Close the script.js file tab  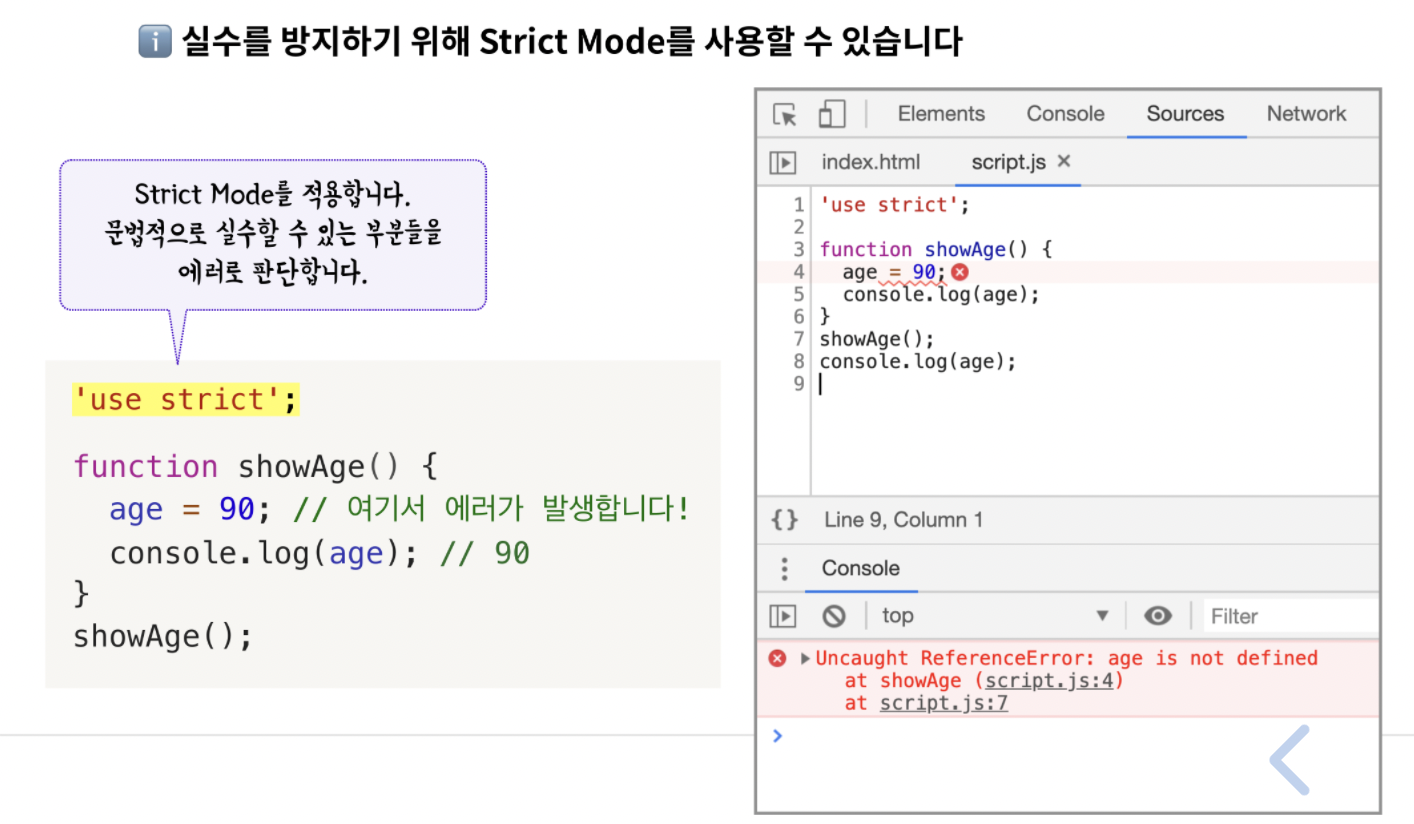[x=1064, y=161]
